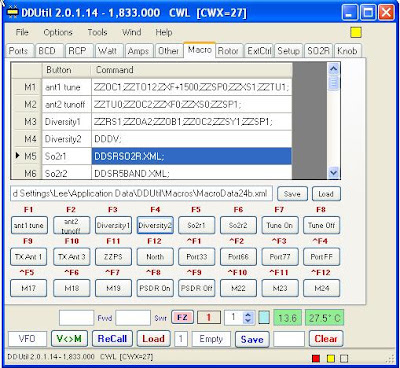This screenshot has width=400, height=368.
Task: Switch to the SO2R tab
Action: 318,51
